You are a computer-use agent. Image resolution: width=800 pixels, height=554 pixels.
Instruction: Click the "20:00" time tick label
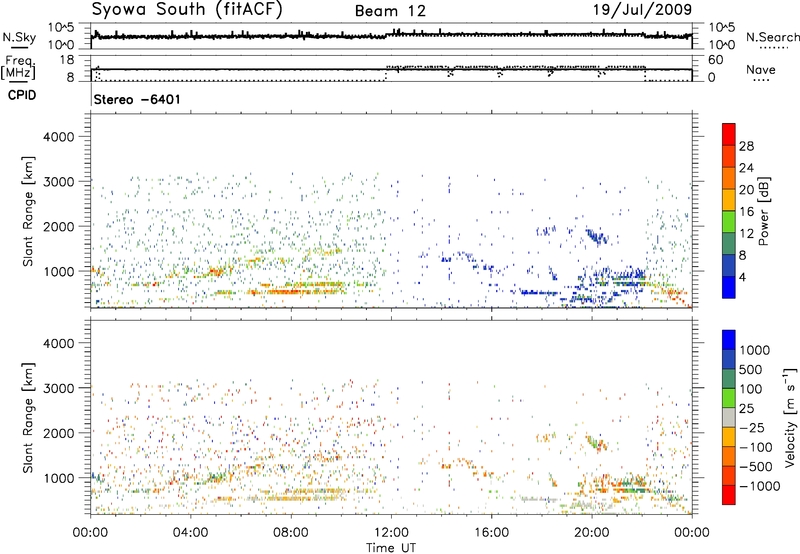point(591,533)
